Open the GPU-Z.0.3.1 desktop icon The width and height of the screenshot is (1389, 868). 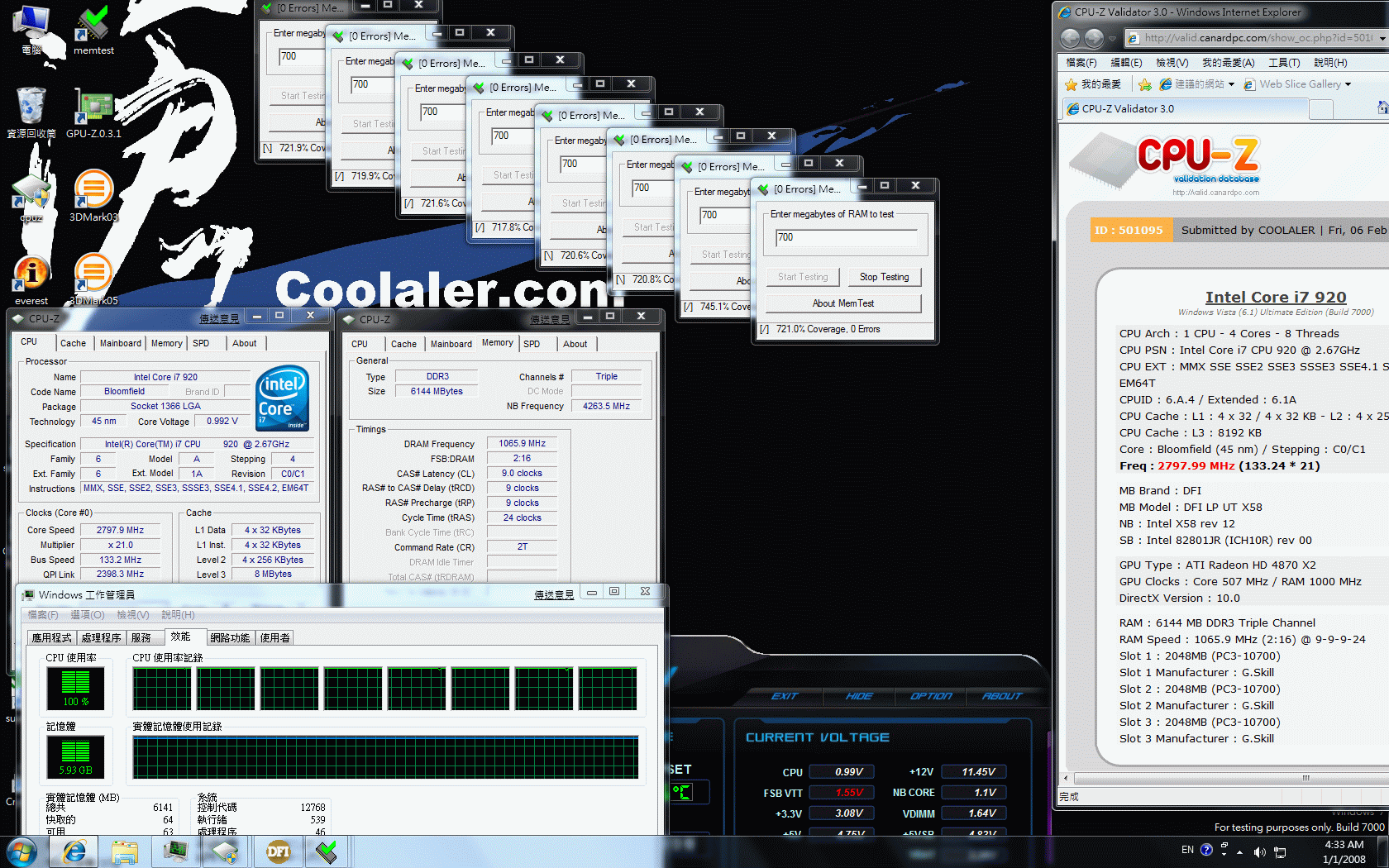pyautogui.click(x=93, y=112)
